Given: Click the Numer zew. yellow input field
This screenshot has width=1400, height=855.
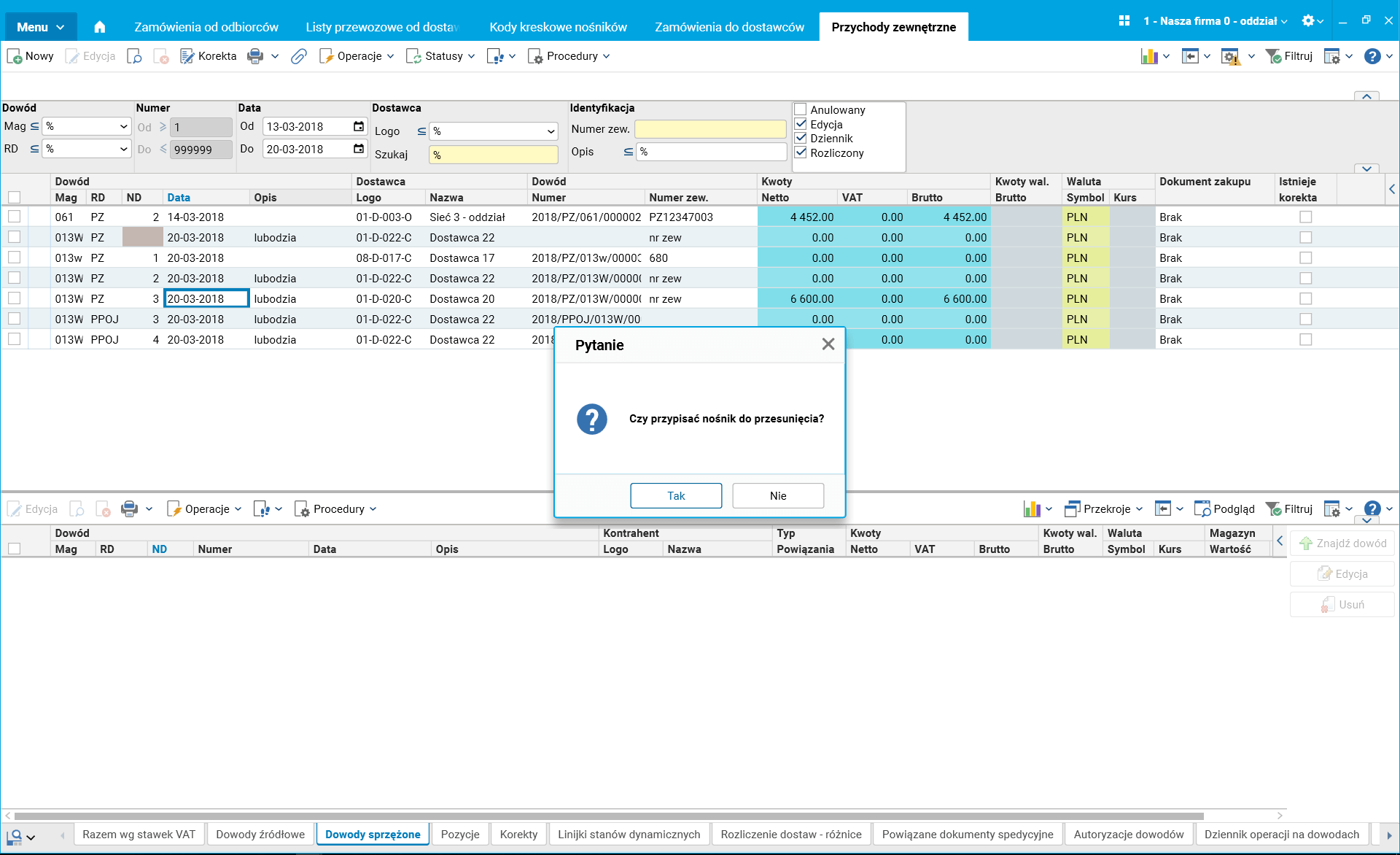Looking at the screenshot, I should pos(710,129).
